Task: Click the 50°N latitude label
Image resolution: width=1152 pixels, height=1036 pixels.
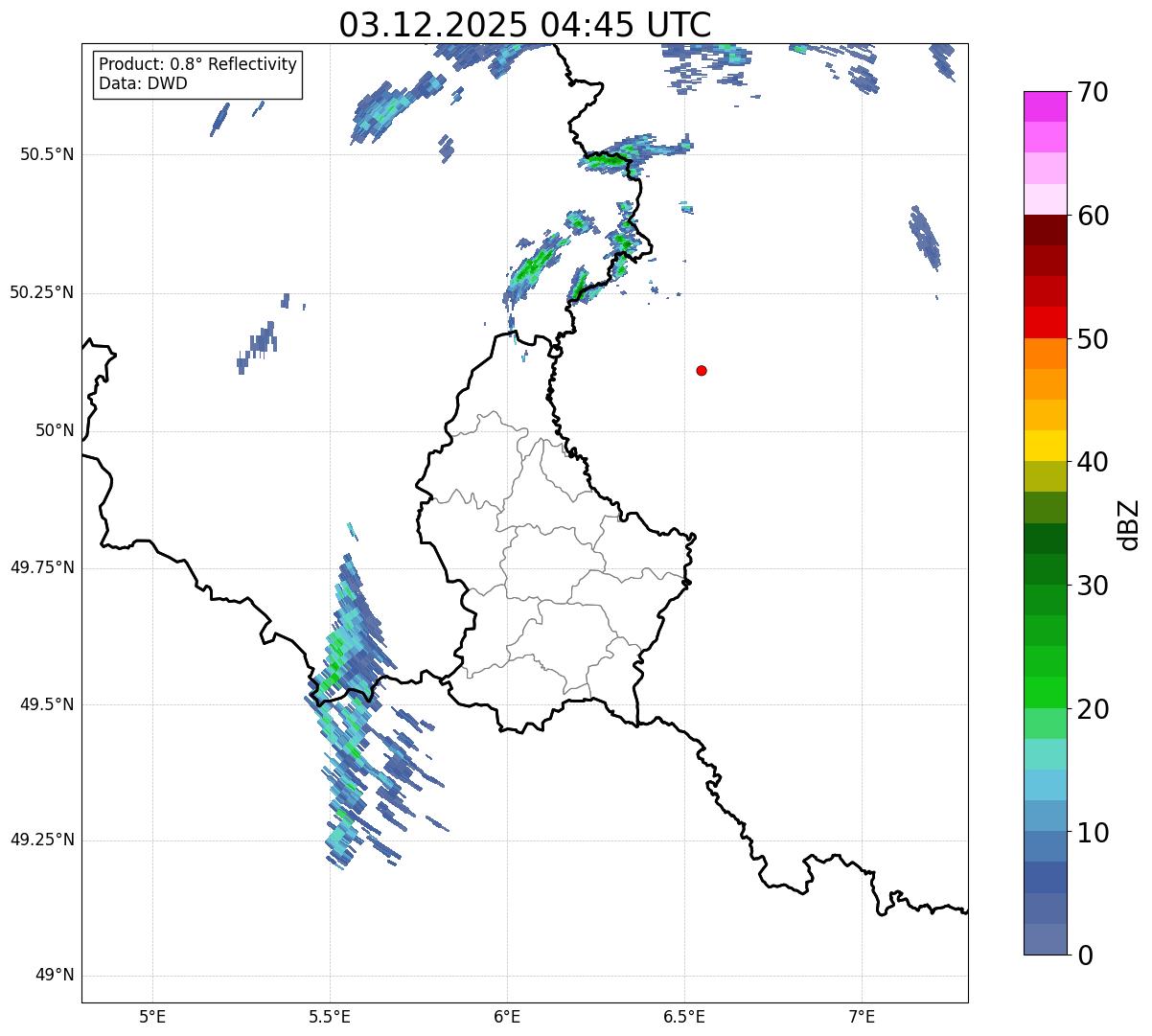Action: pyautogui.click(x=55, y=430)
